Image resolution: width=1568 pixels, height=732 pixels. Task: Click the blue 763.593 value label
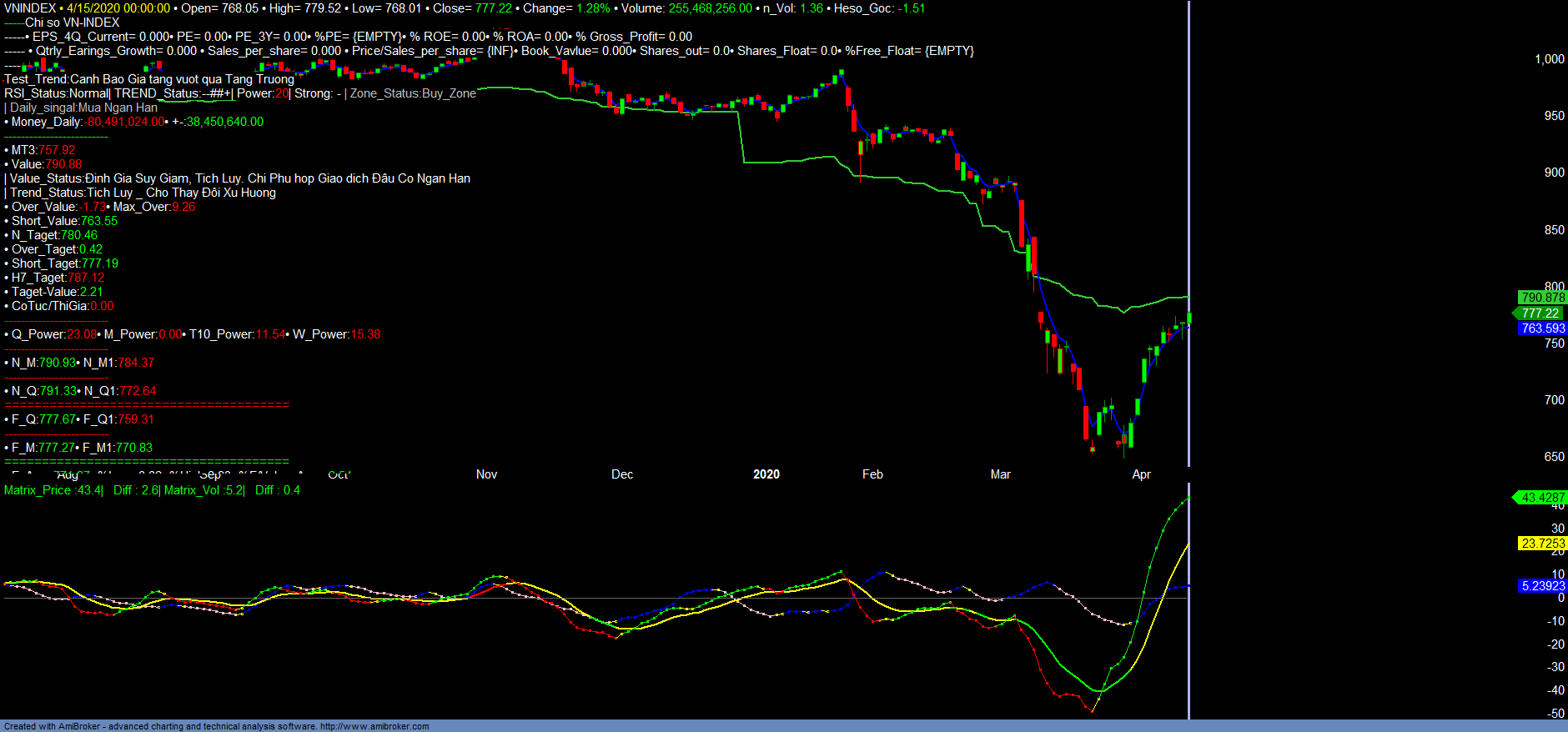point(1542,328)
